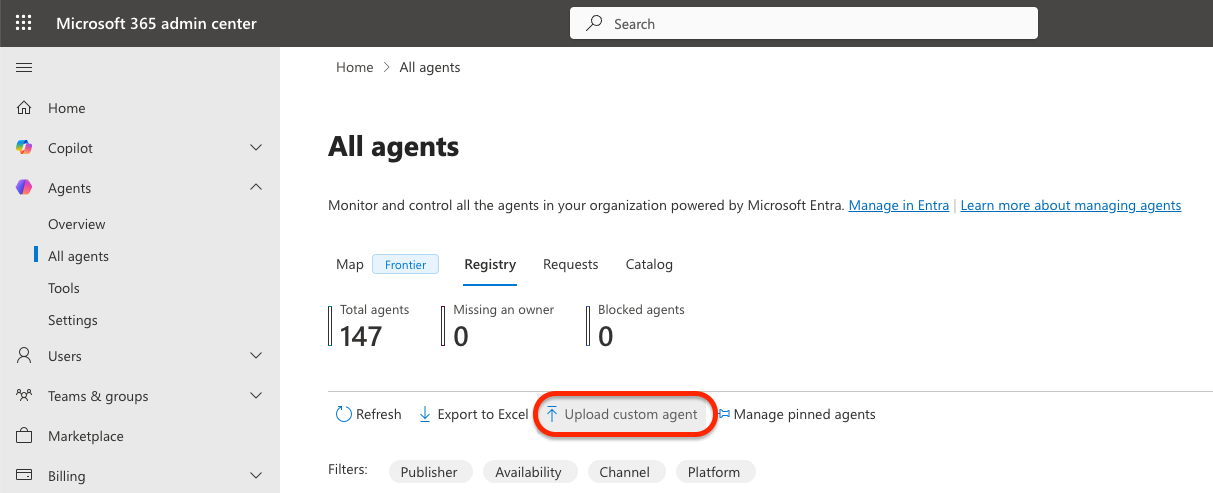Screen dimensions: 1213x493
Task: Click the Billing card icon
Action: 24,476
